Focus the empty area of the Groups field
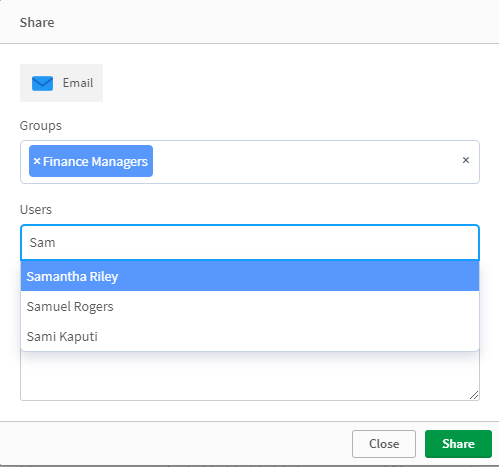 pyautogui.click(x=305, y=162)
